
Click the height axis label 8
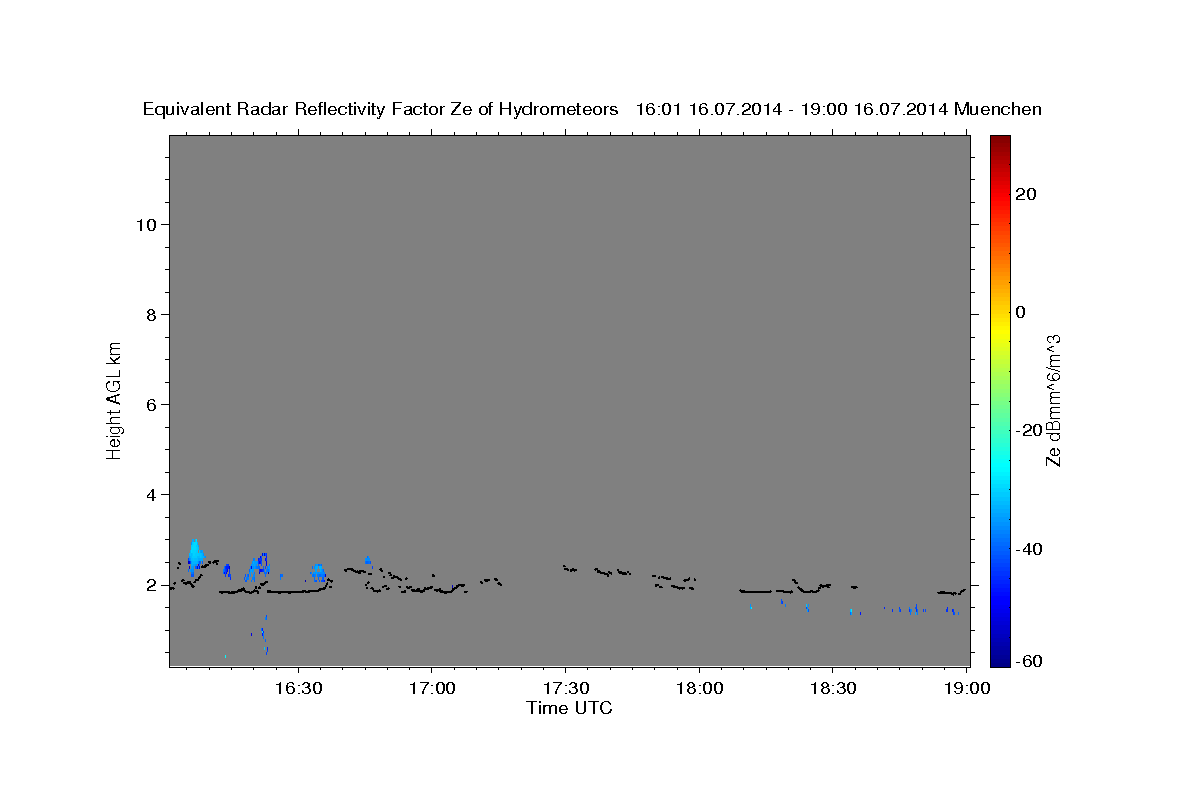click(x=149, y=315)
